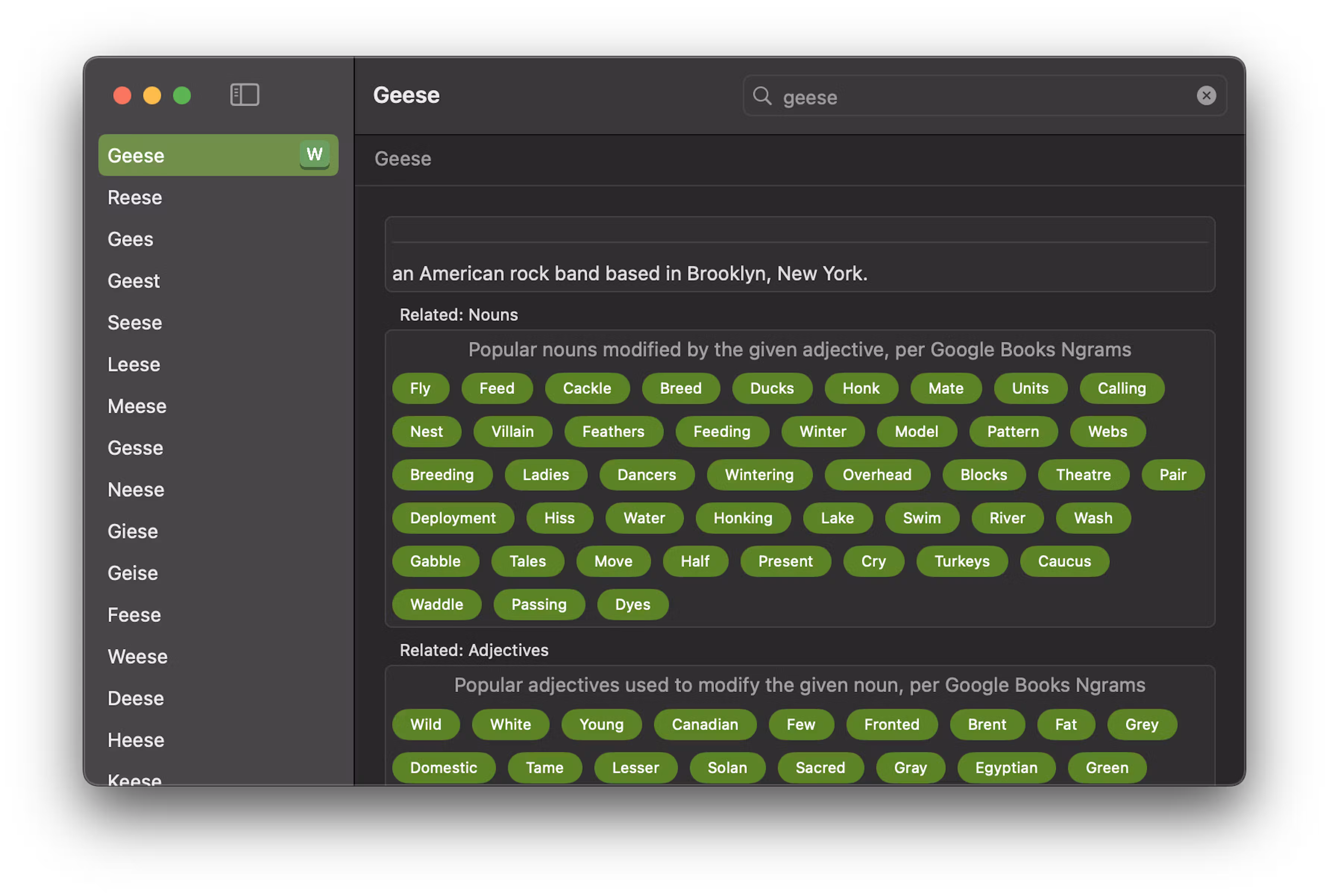Click the Caucus tag
The image size is (1329, 896).
(1064, 562)
